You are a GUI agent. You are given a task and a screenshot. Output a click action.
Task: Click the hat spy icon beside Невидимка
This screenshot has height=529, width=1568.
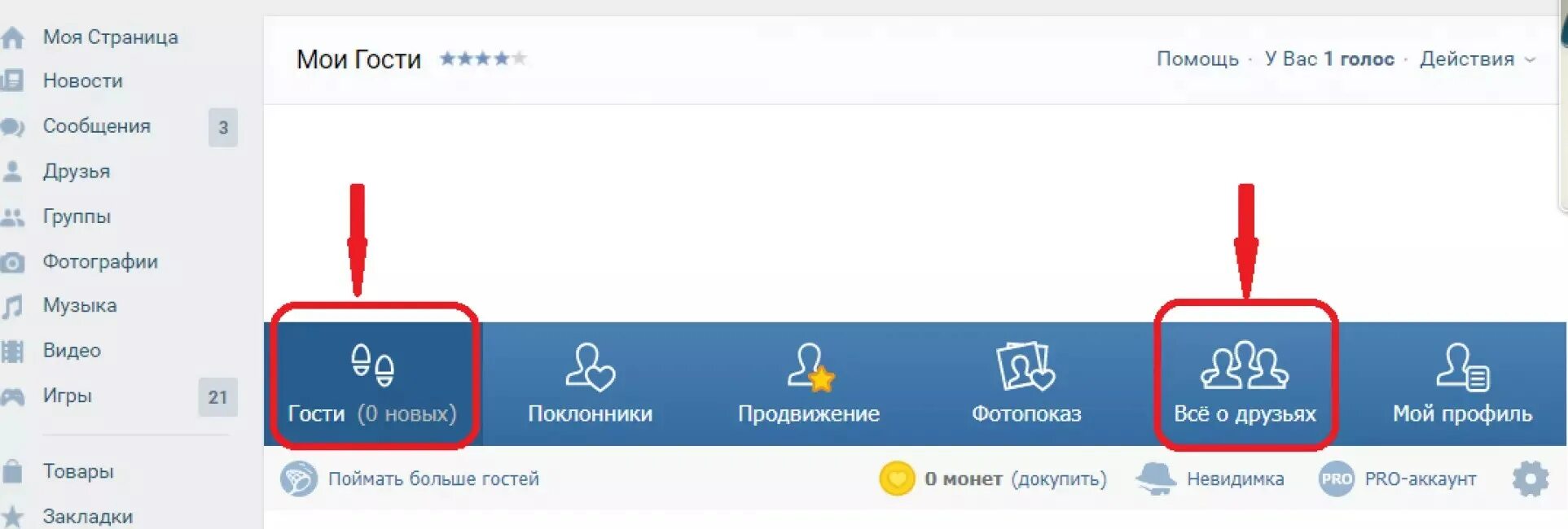pyautogui.click(x=1156, y=479)
